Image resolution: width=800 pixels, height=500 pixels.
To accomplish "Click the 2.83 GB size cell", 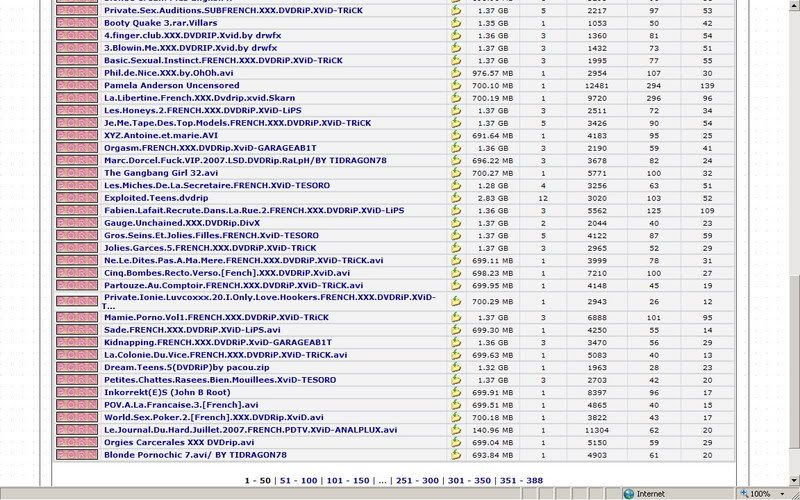I will click(493, 198).
